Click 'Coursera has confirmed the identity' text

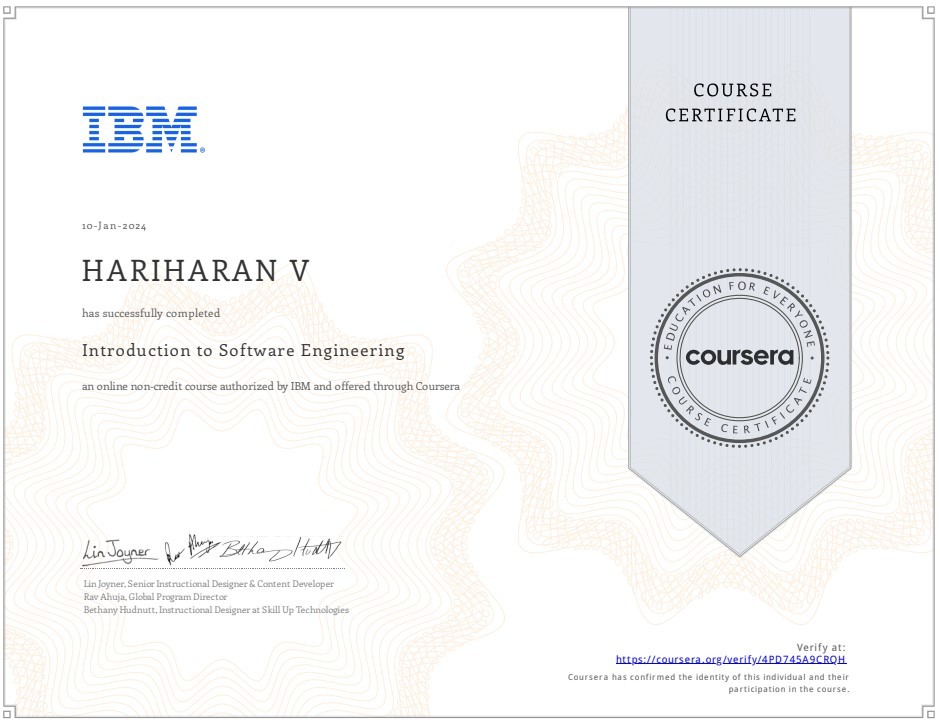(708, 677)
